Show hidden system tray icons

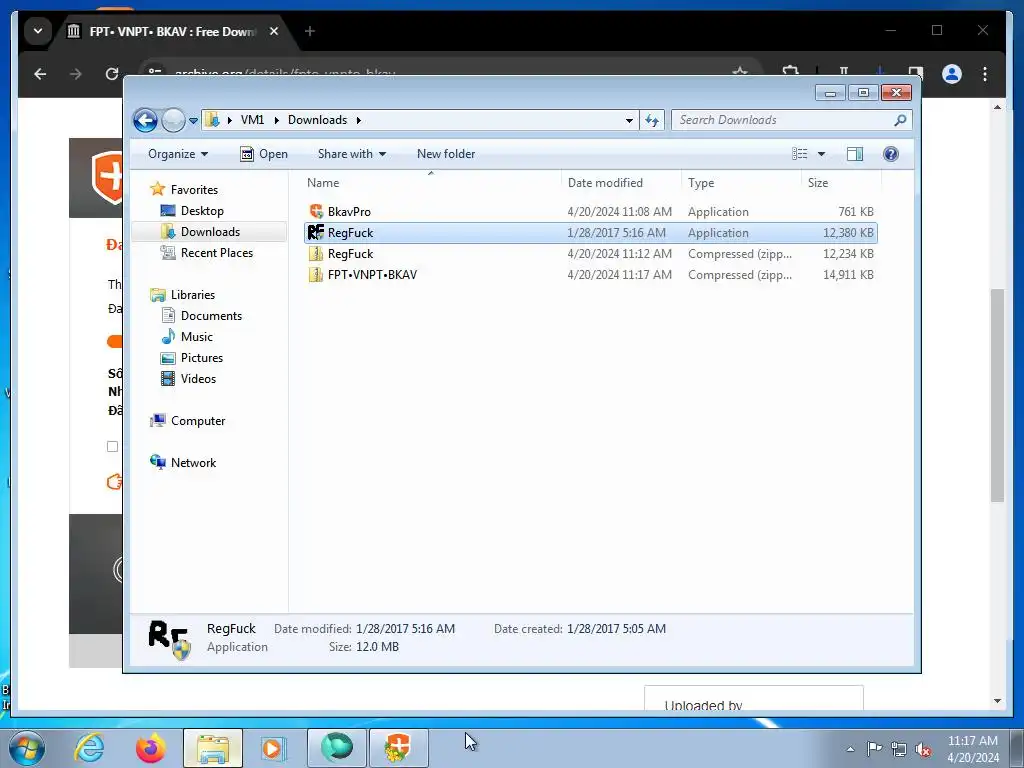pos(850,749)
